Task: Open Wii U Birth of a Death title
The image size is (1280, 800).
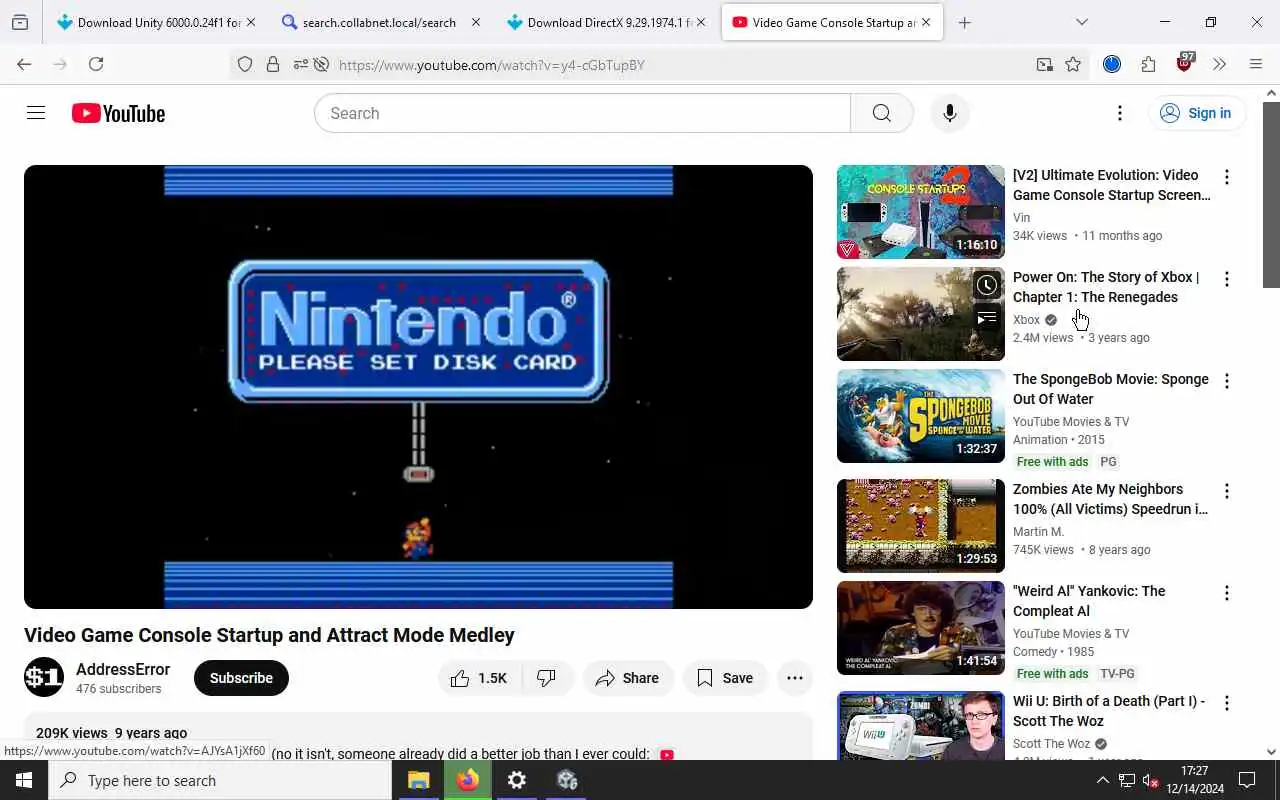Action: click(1109, 711)
